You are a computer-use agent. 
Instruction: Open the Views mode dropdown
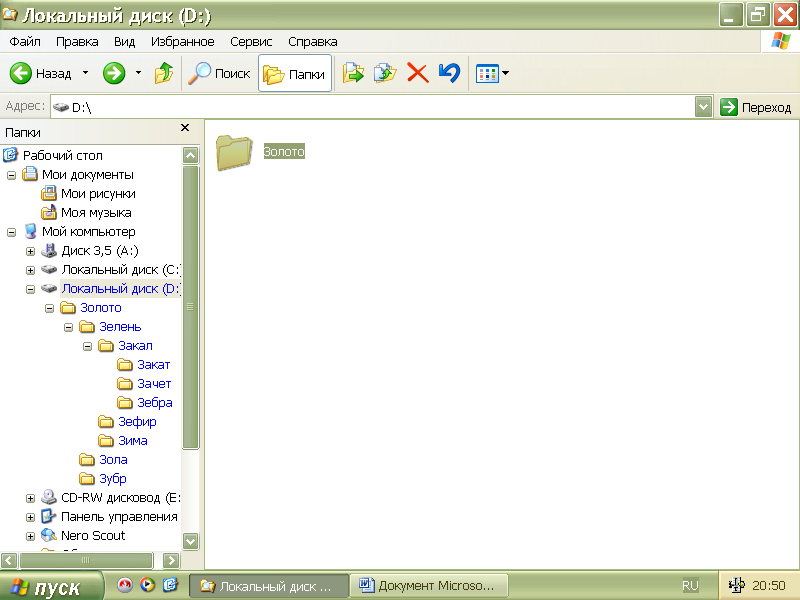point(492,73)
